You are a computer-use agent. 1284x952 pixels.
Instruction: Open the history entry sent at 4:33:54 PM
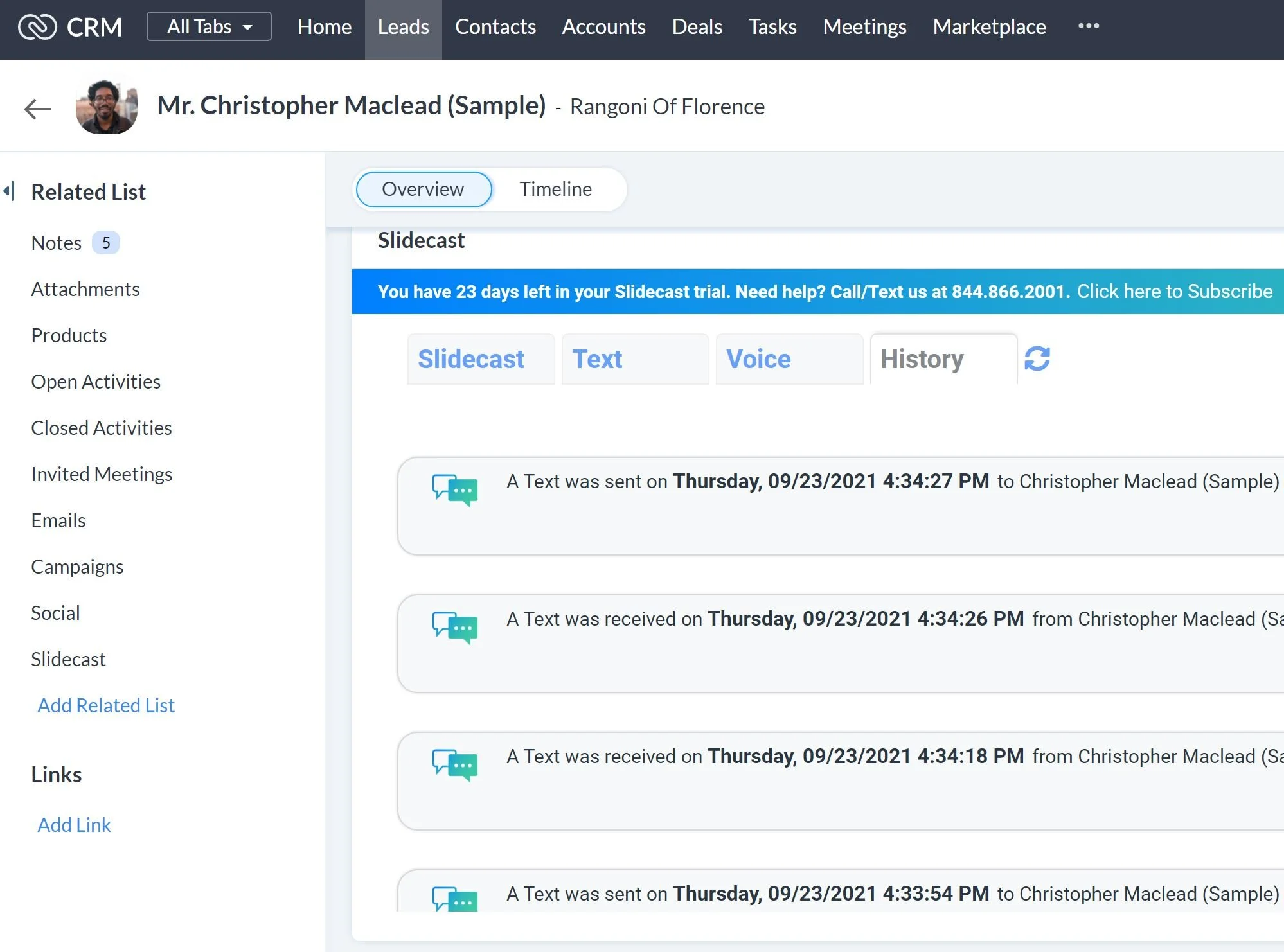841,891
